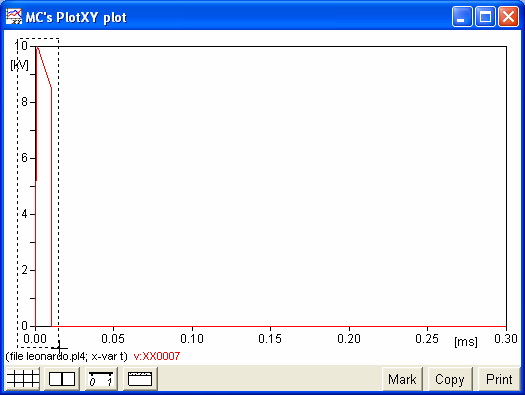
Task: Click the split cursor view icon
Action: pos(62,379)
